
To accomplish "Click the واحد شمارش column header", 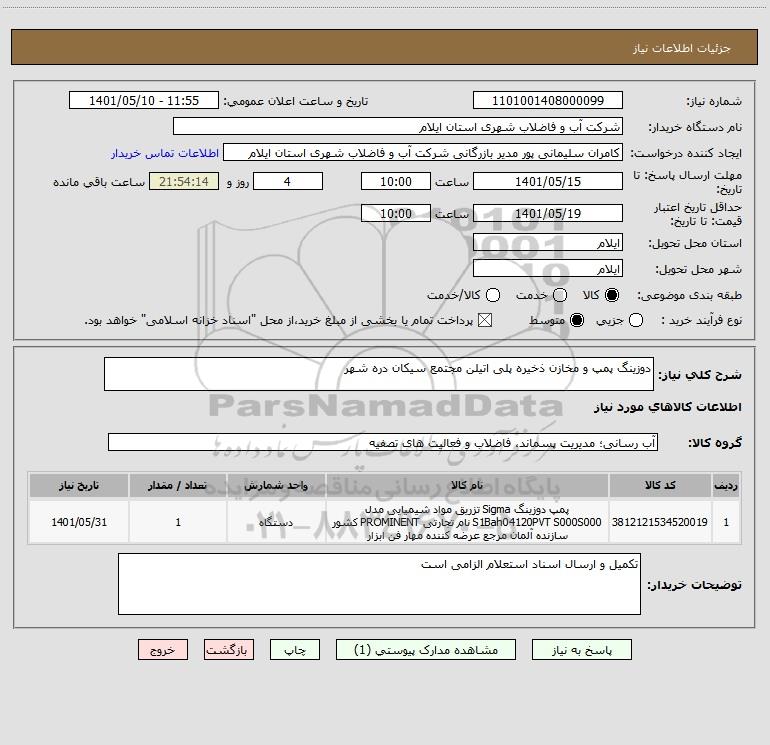I will [276, 486].
